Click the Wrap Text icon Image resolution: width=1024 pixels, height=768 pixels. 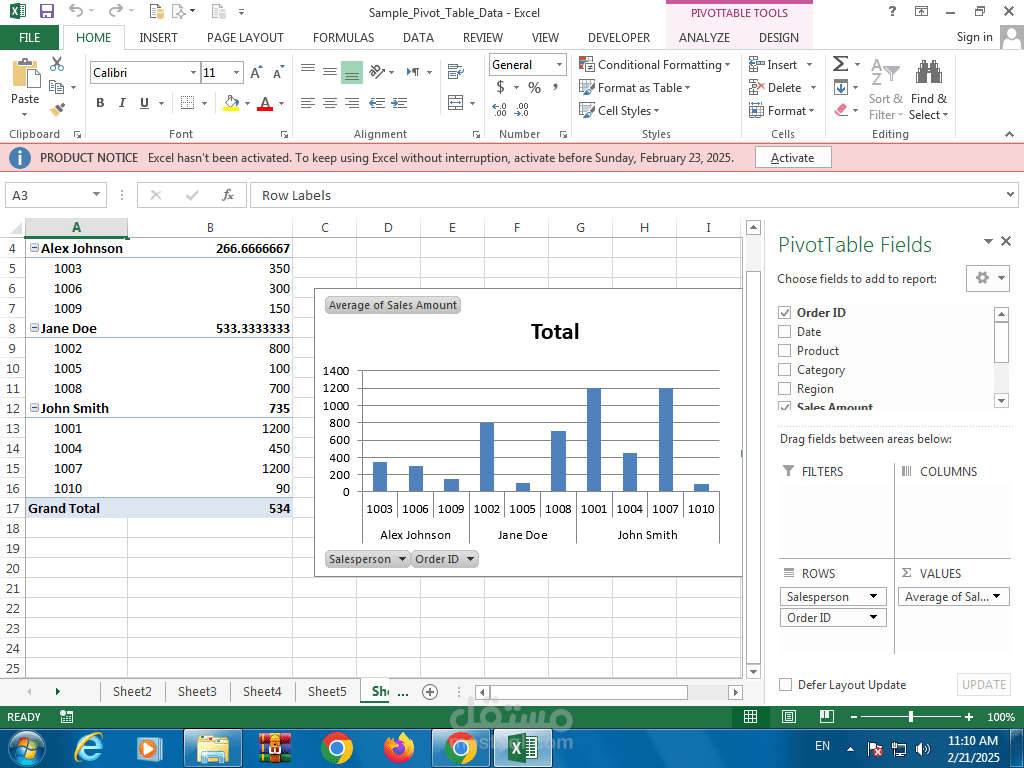pos(455,72)
